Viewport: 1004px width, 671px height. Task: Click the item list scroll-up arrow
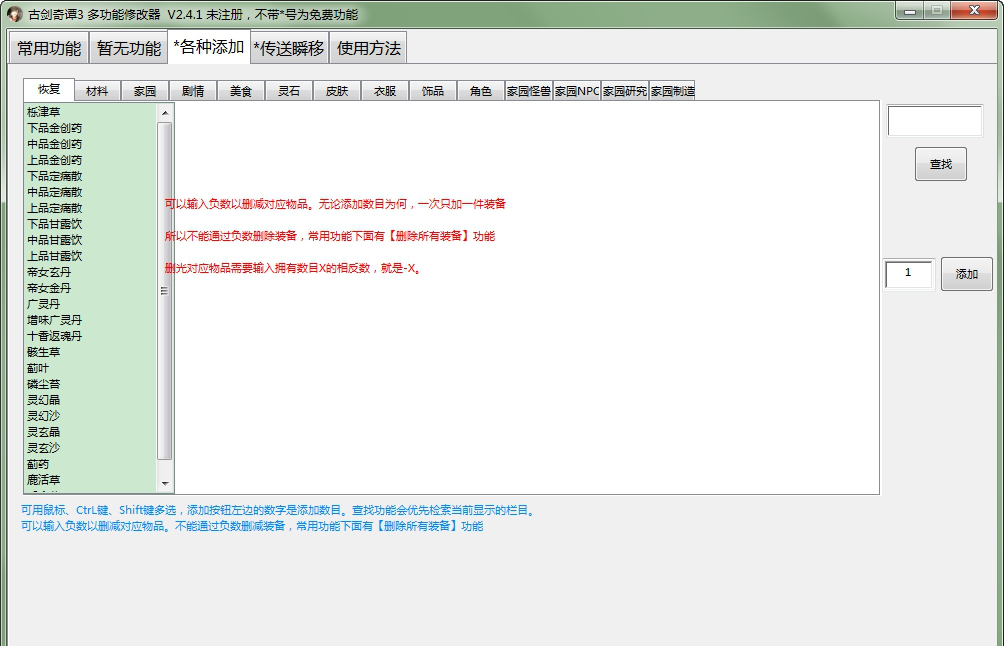click(x=165, y=113)
